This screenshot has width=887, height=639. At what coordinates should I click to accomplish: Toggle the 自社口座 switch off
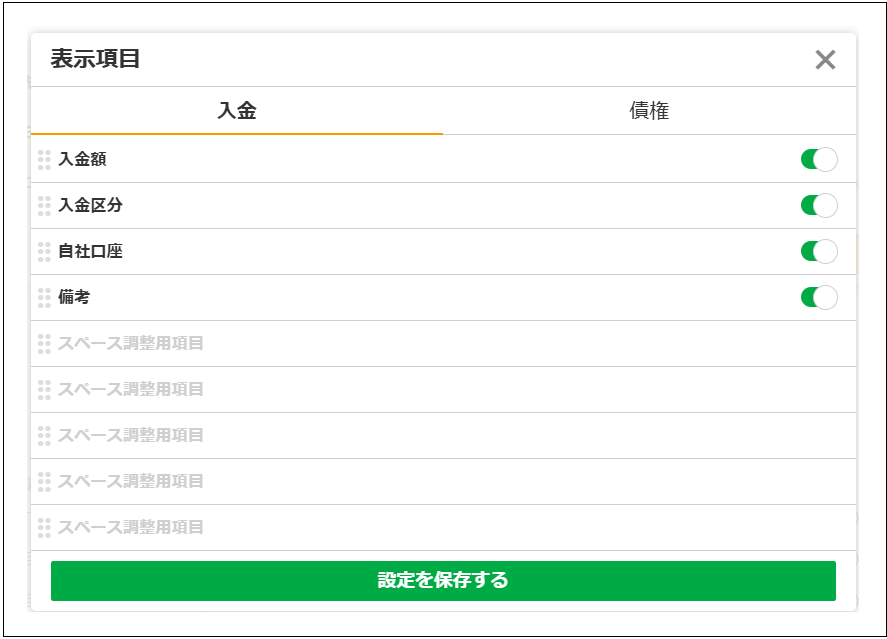(x=818, y=252)
